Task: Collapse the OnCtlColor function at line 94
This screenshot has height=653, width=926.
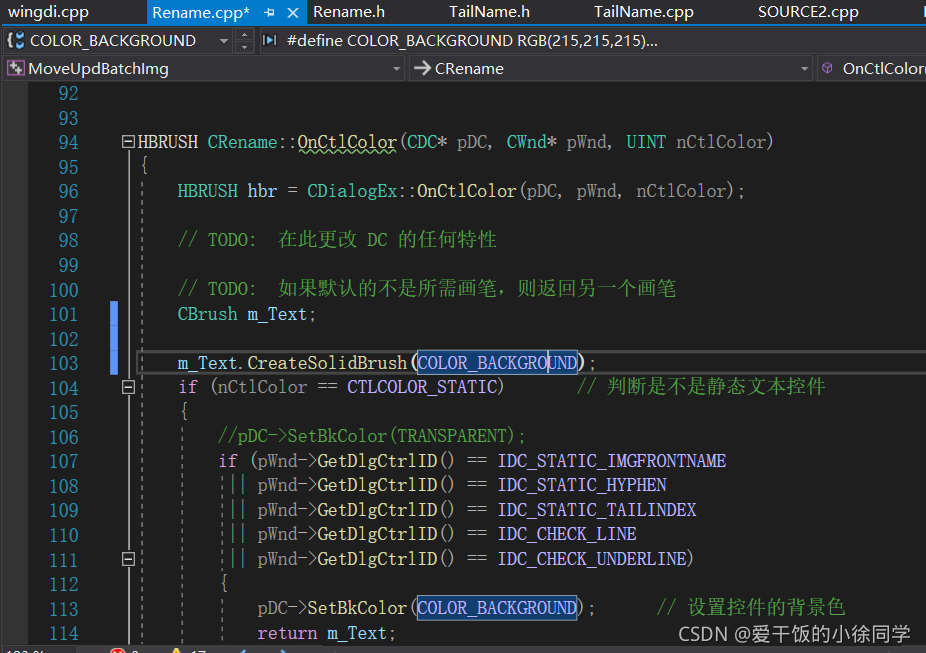Action: pyautogui.click(x=128, y=141)
